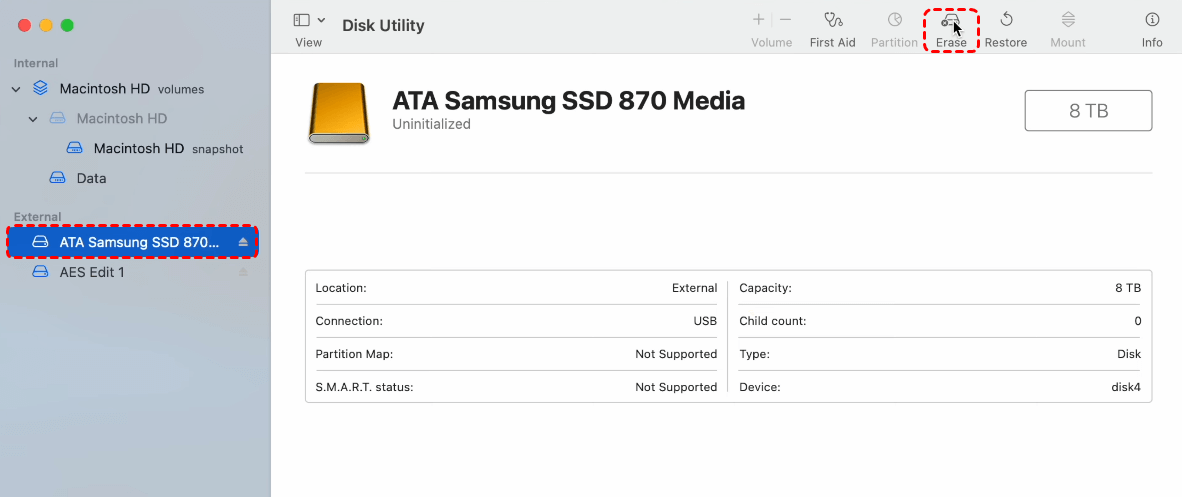This screenshot has width=1182, height=497.
Task: Click the Erase toolbar icon
Action: click(x=951, y=20)
